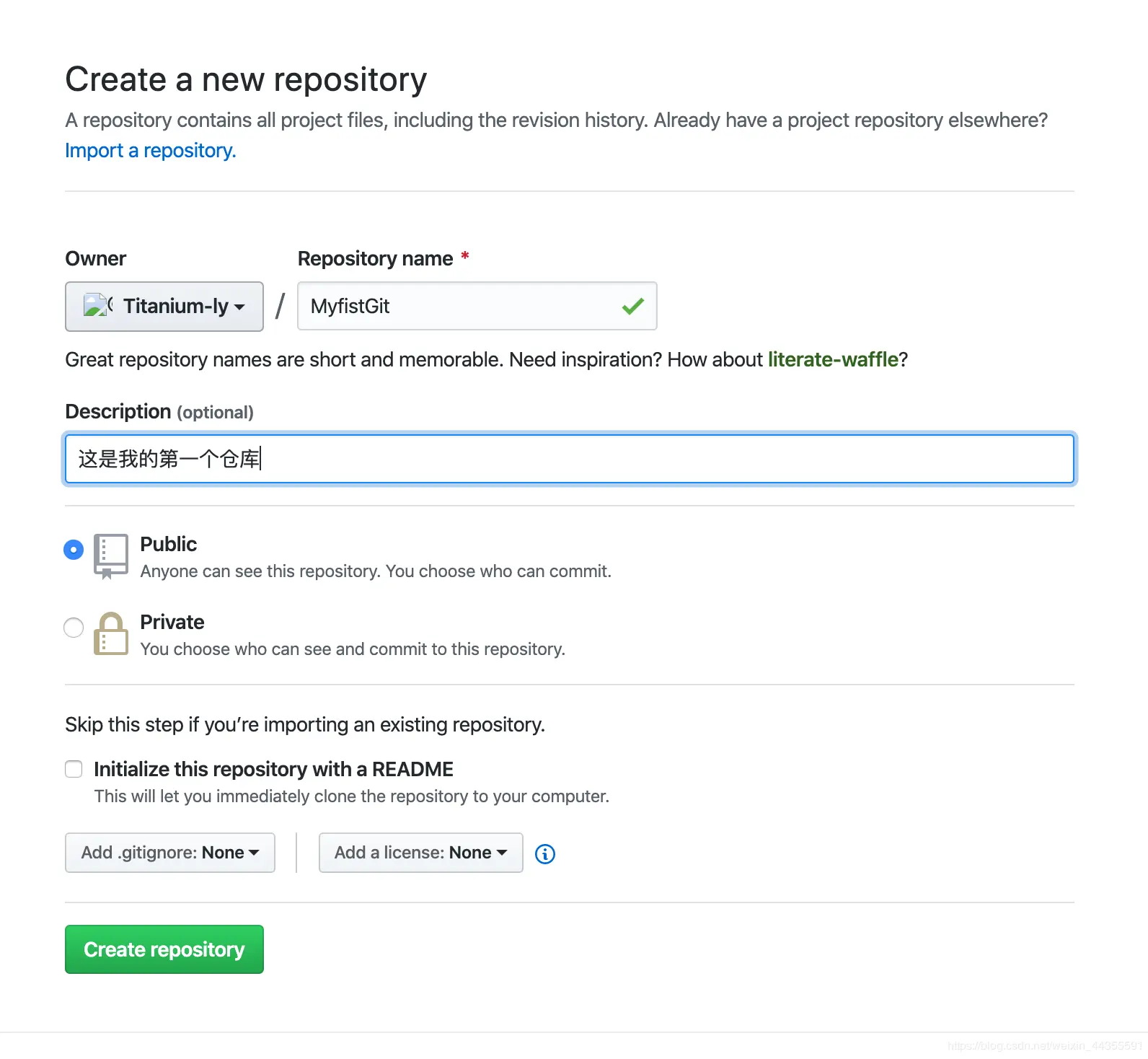Open the Add a license dropdown
This screenshot has height=1059, width=1148.
(x=420, y=853)
